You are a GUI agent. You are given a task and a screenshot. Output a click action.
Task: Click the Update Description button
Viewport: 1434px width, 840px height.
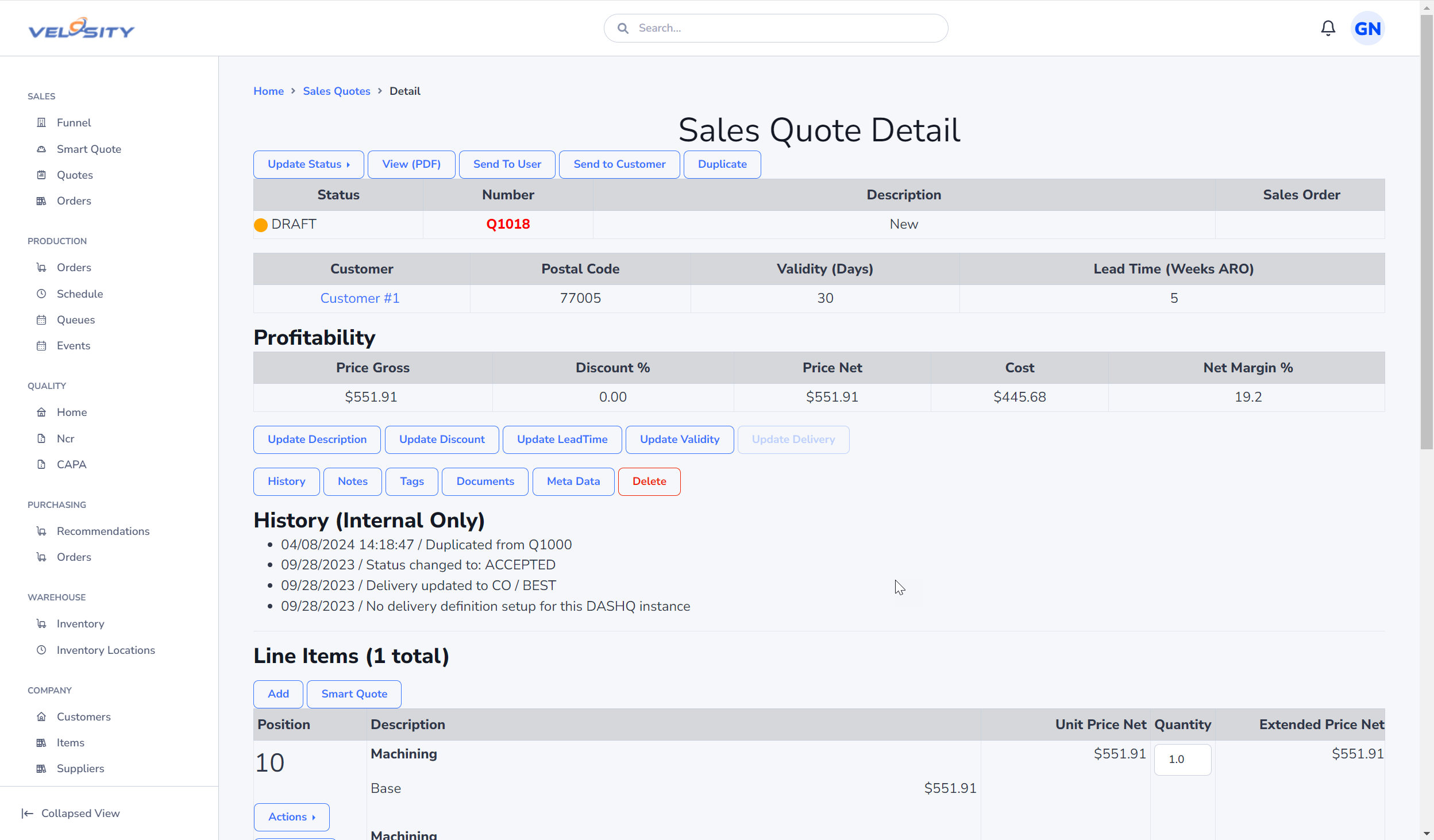[x=317, y=440]
